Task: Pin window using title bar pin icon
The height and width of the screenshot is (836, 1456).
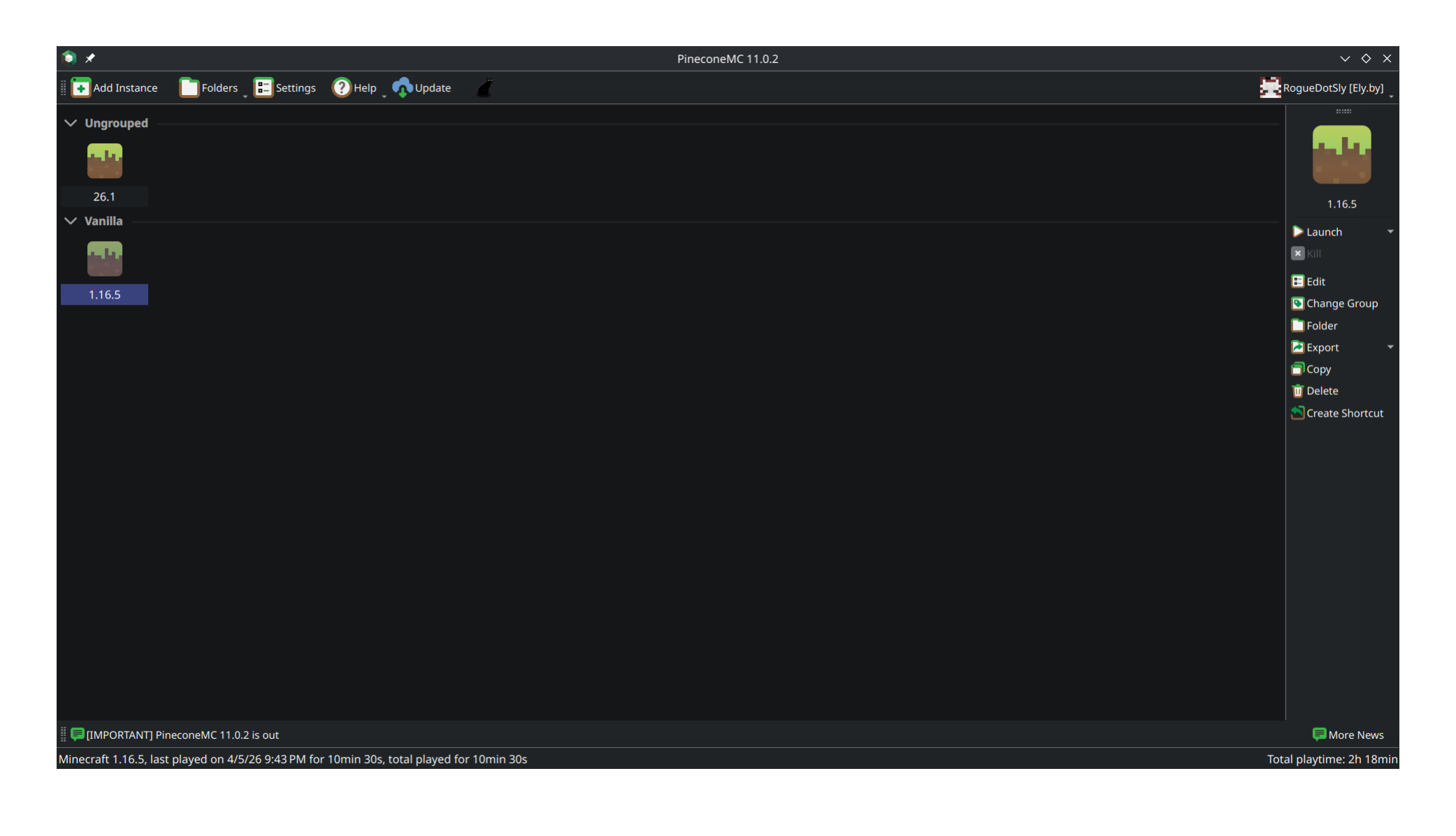Action: (x=90, y=58)
